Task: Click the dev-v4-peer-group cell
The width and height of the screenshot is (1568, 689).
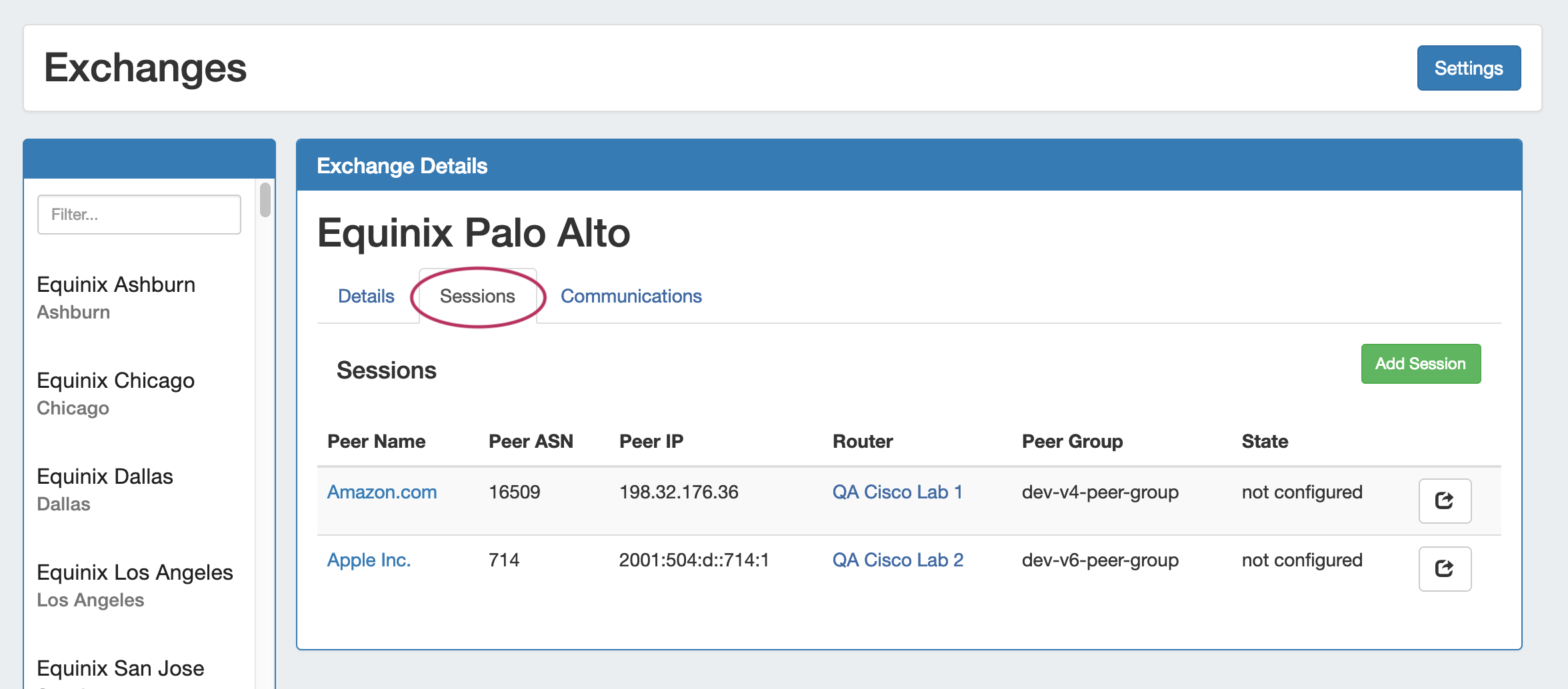Action: [x=1100, y=492]
